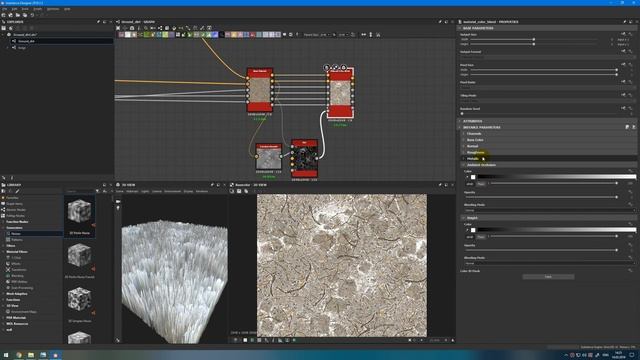Viewport: 640px width, 360px height.
Task: Open the Materials menu in 3D View
Action: pyautogui.click(x=132, y=191)
